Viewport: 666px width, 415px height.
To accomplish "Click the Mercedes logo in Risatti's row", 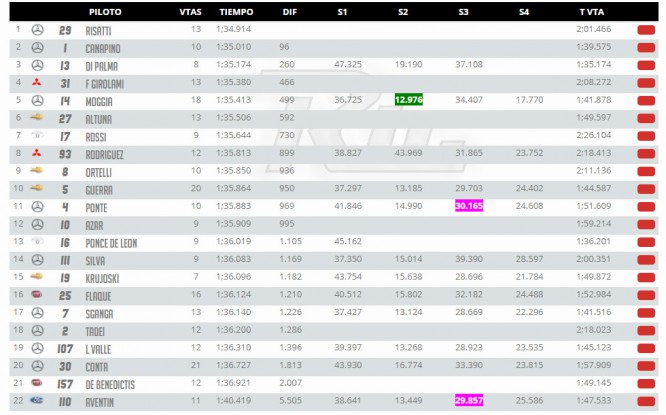I will pyautogui.click(x=37, y=30).
